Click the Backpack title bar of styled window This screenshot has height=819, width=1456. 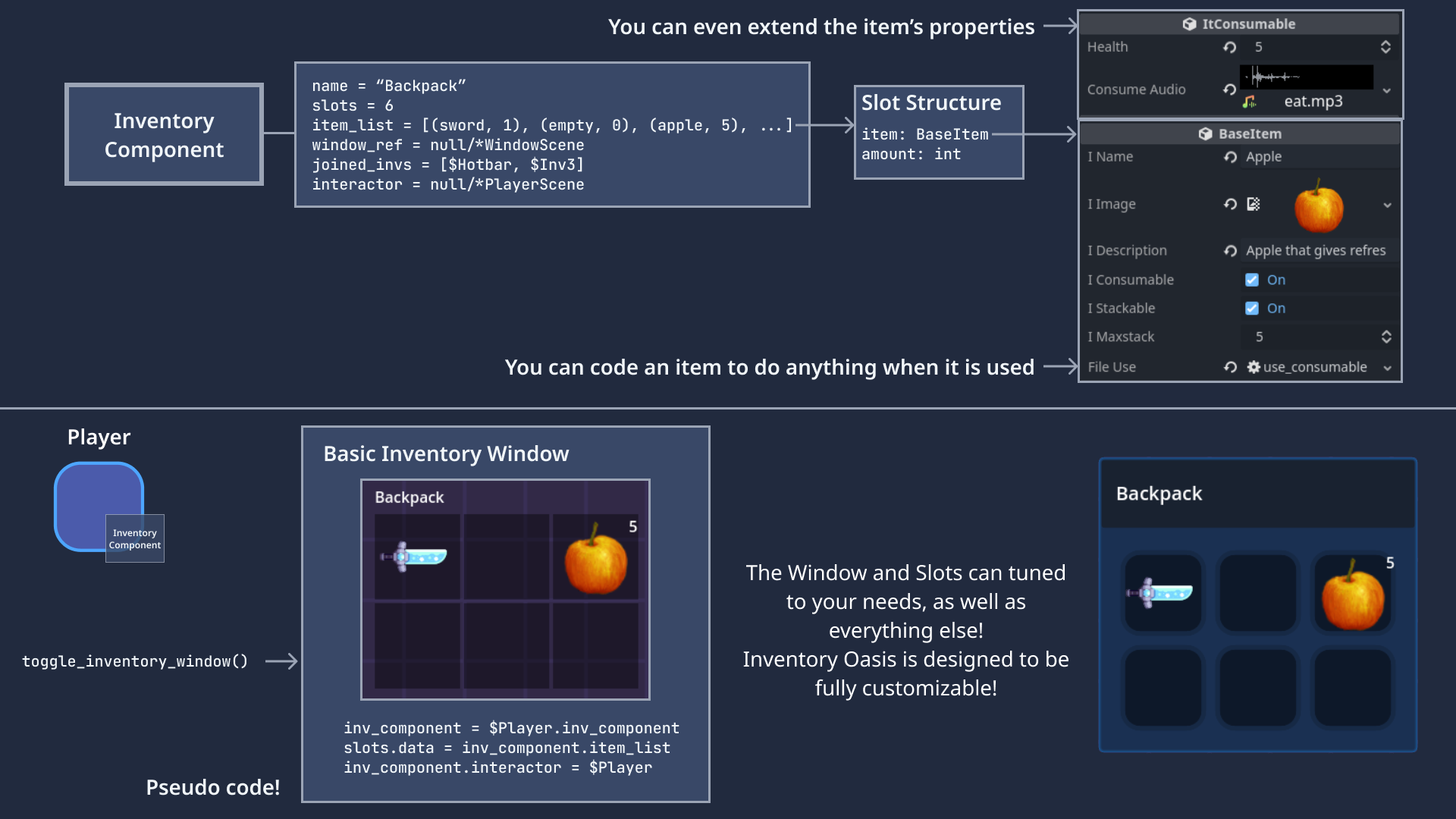point(1258,494)
